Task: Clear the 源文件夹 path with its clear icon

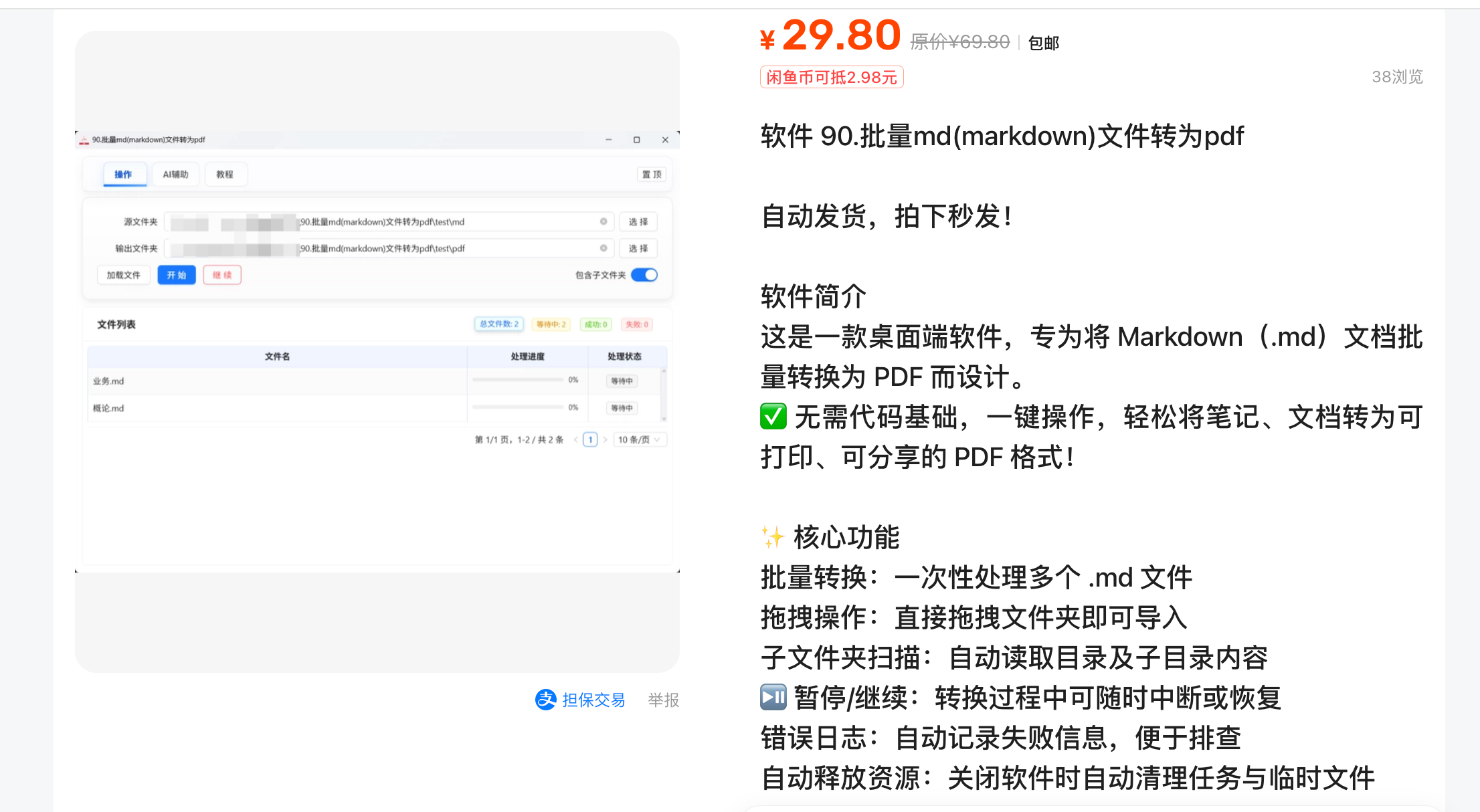Action: (604, 221)
